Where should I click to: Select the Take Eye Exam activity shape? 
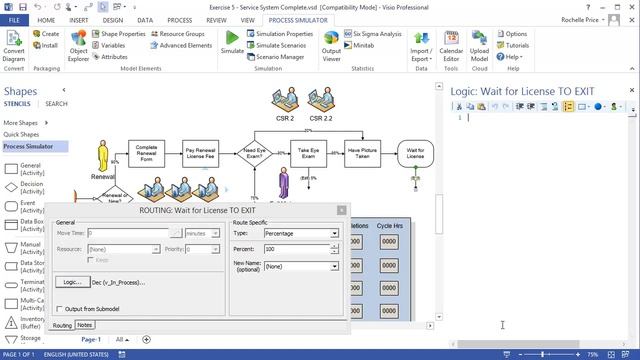coord(309,153)
